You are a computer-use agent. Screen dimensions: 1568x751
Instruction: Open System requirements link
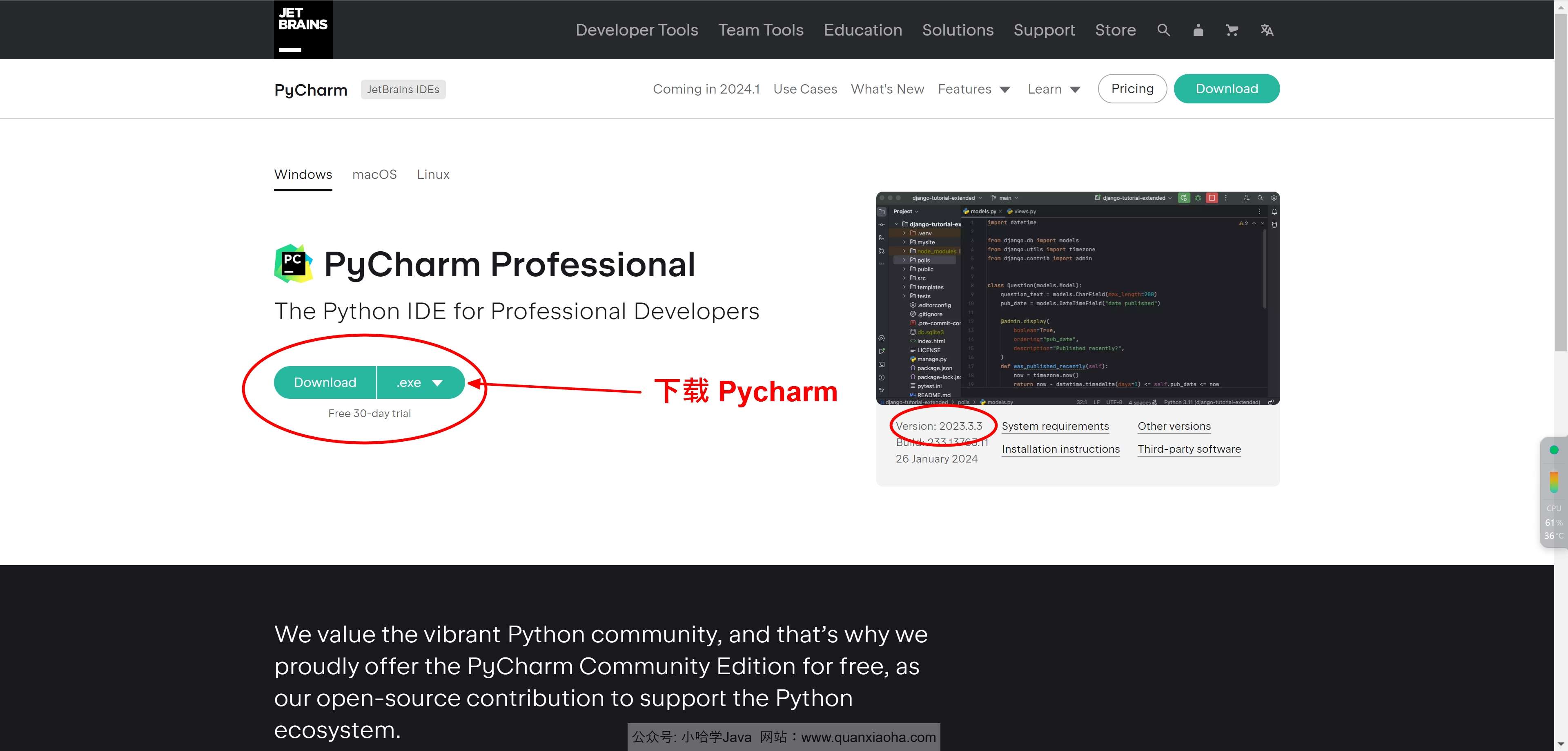[1055, 426]
